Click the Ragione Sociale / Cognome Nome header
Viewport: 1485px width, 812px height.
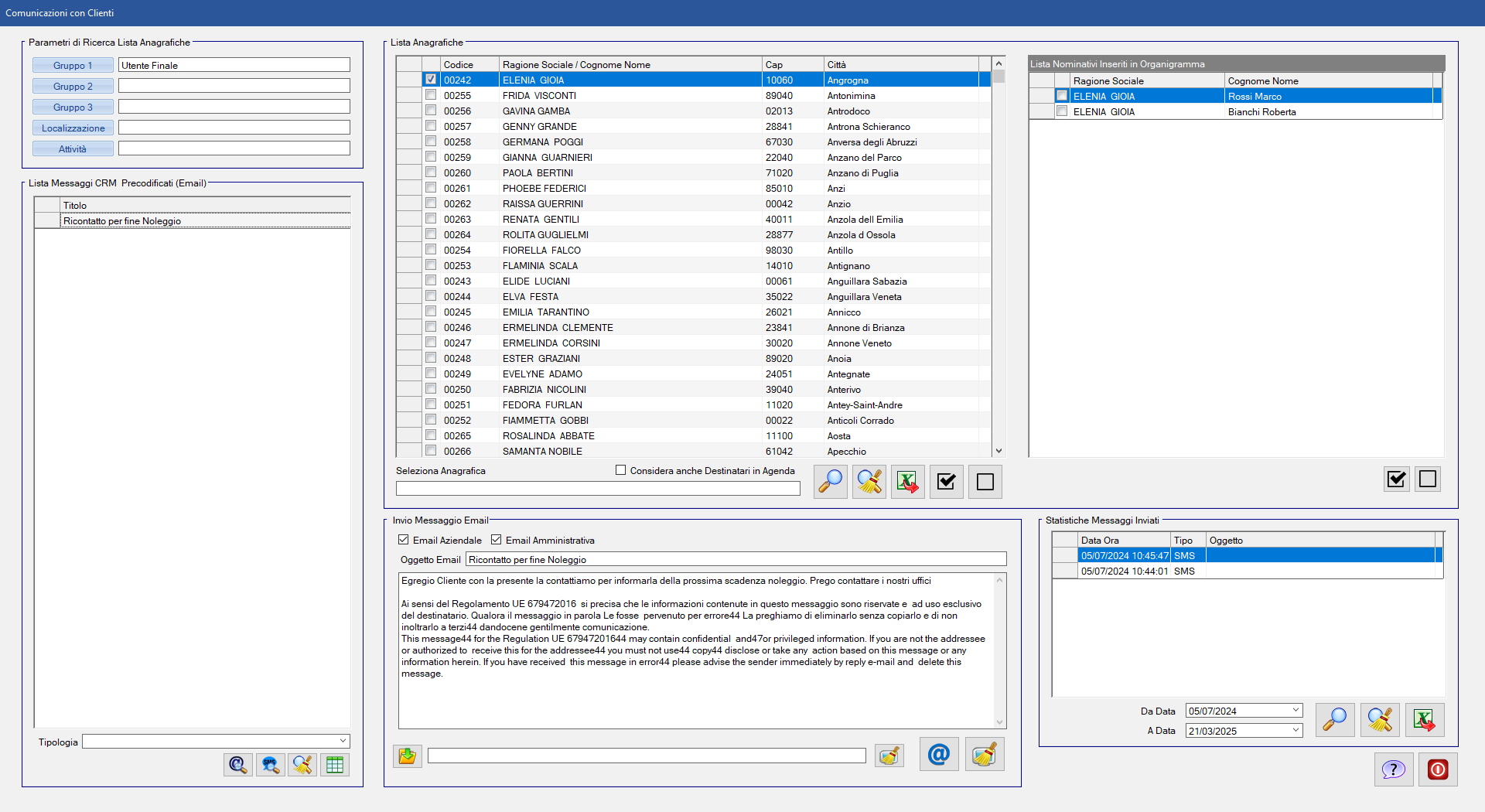[x=630, y=65]
